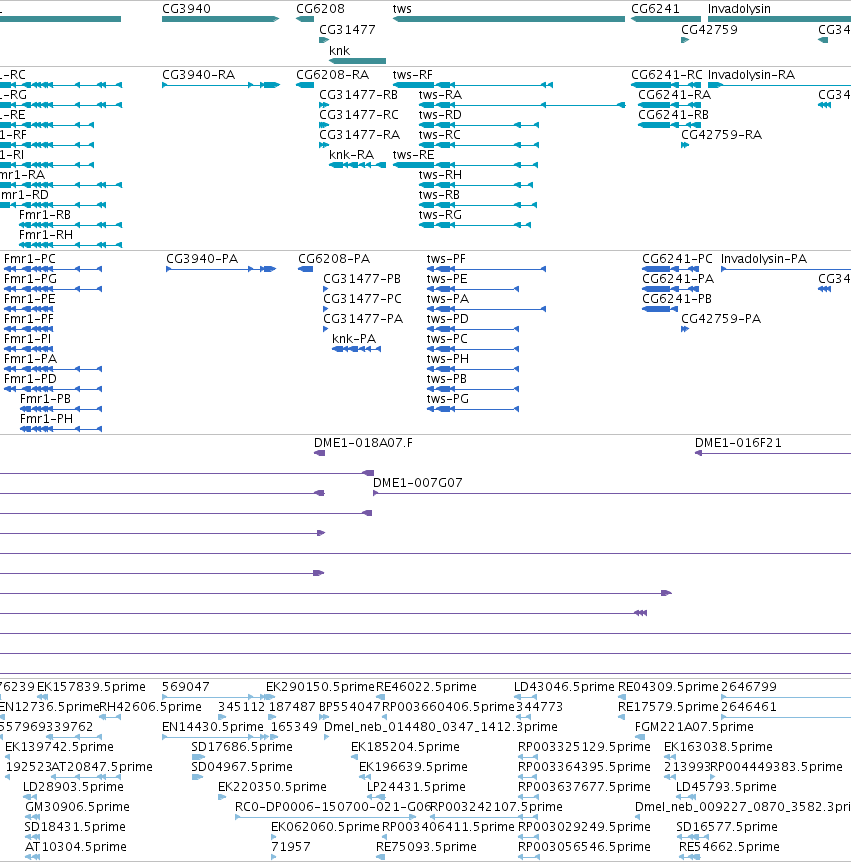Select protein CG3940-PA label
This screenshot has height=862, width=851.
tap(202, 259)
